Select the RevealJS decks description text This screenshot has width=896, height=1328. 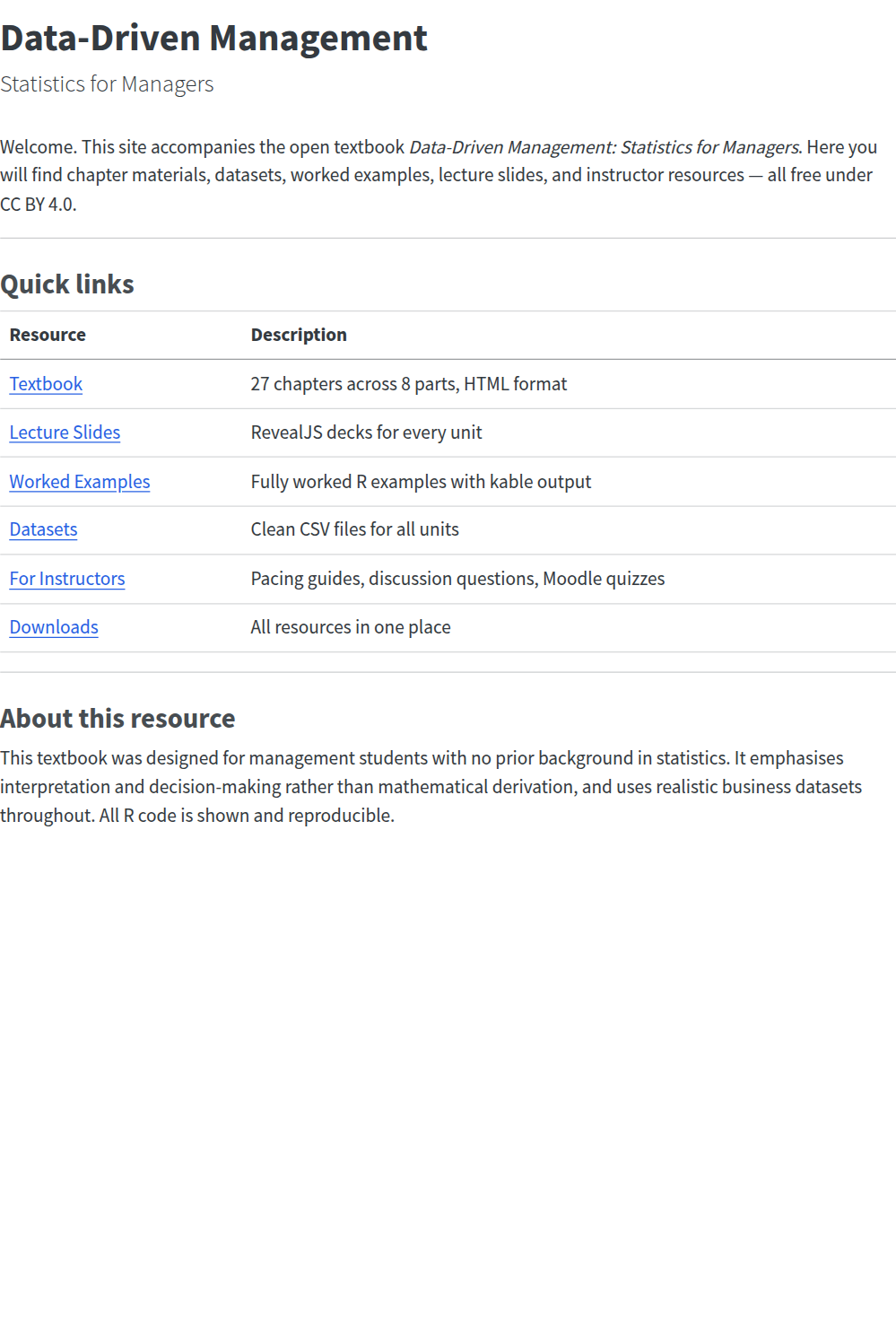(366, 432)
